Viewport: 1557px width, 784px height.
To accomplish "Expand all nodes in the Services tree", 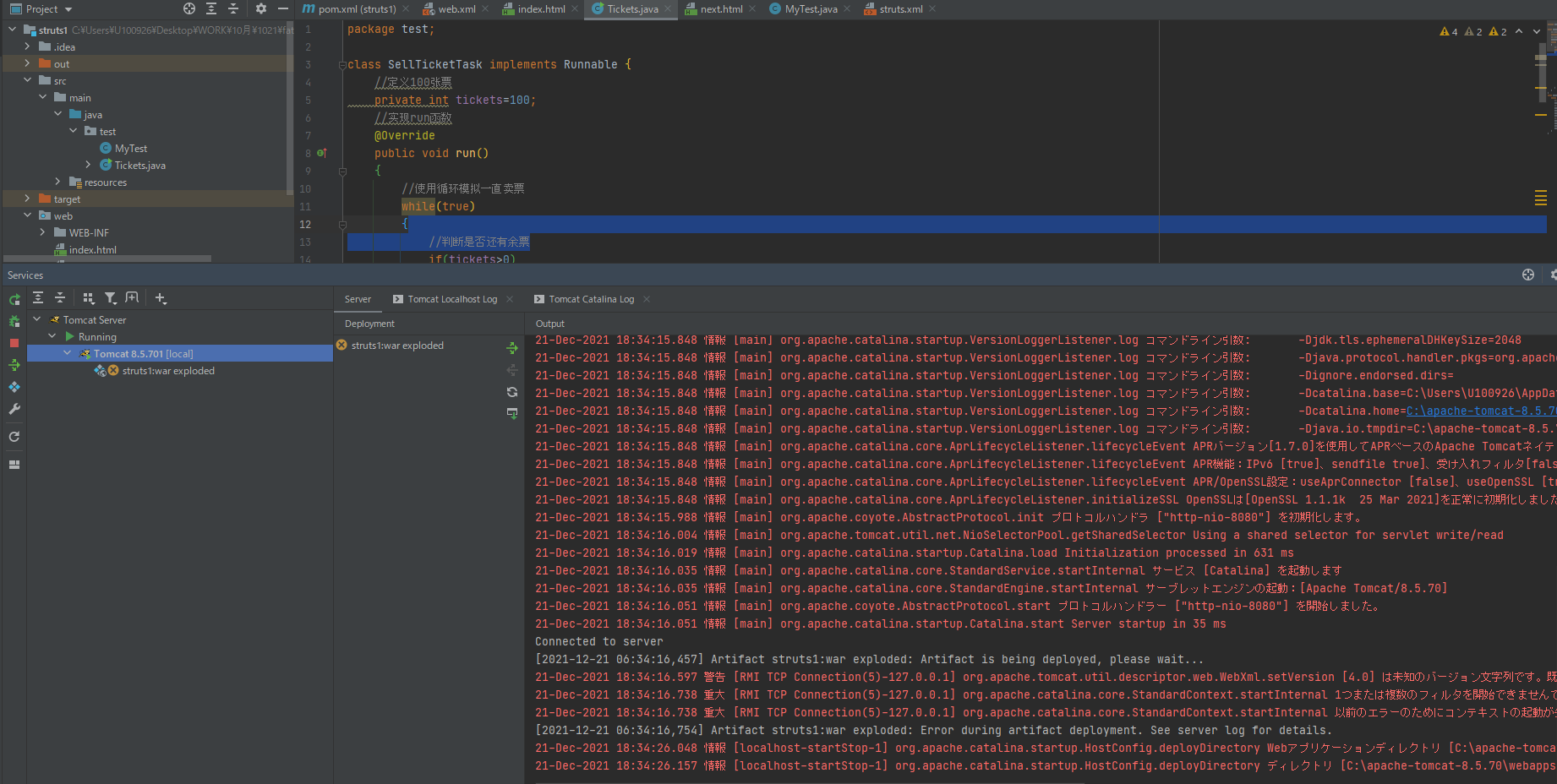I will point(38,298).
